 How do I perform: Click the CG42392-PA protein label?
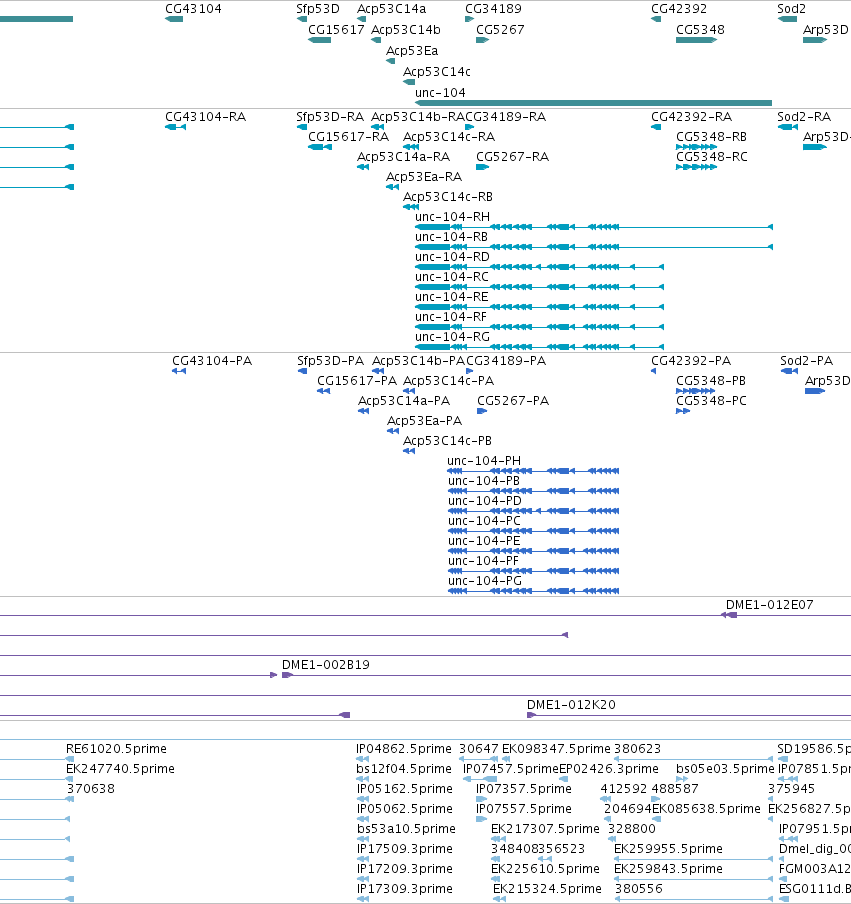click(691, 361)
